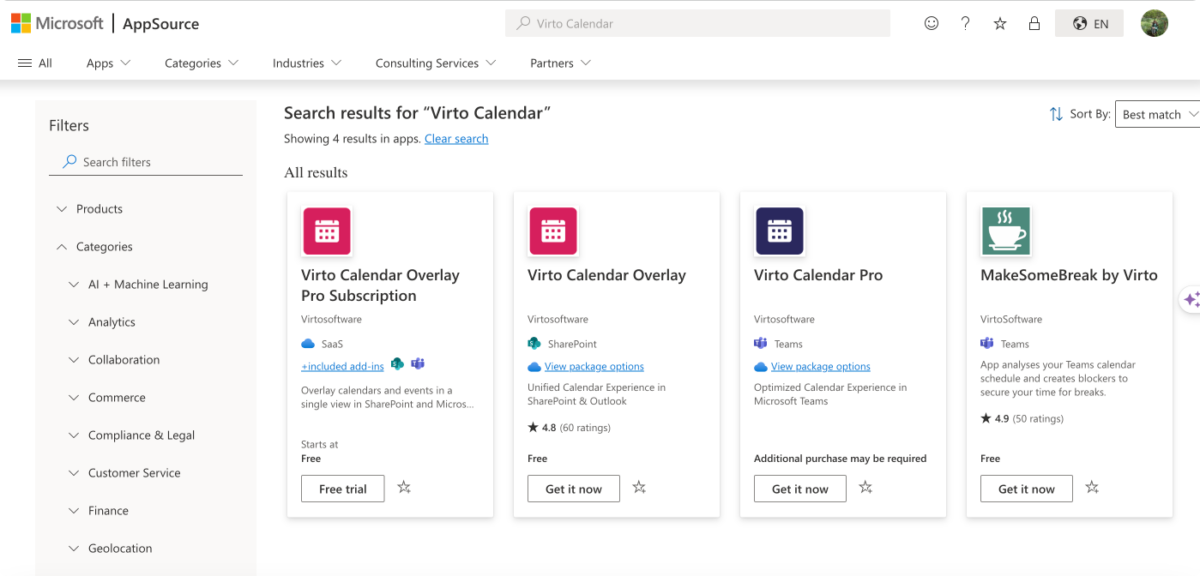1200x576 pixels.
Task: Star the MakeSomeBreak by Virto app
Action: pos(1092,488)
